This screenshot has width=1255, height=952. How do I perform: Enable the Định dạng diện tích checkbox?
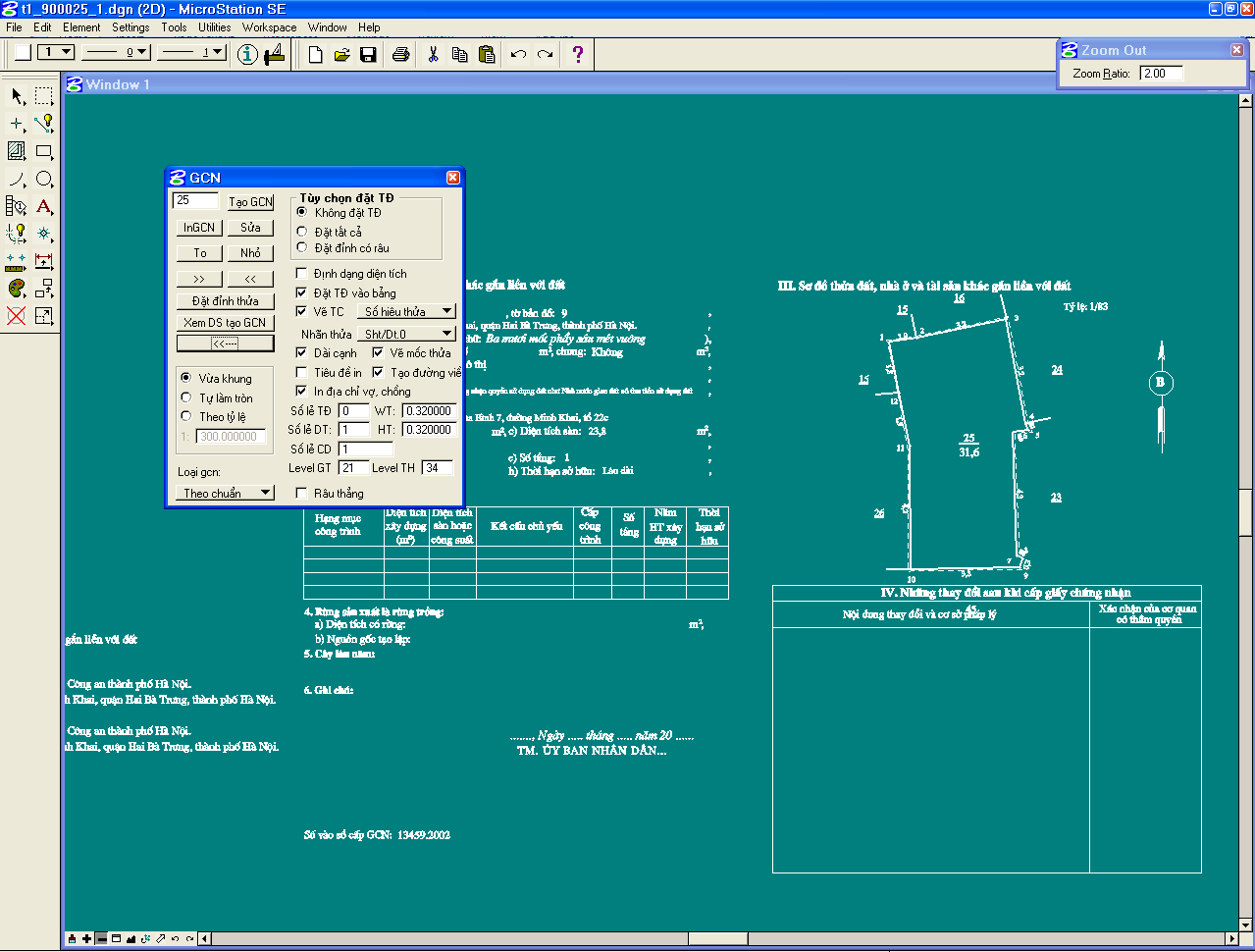click(x=302, y=274)
